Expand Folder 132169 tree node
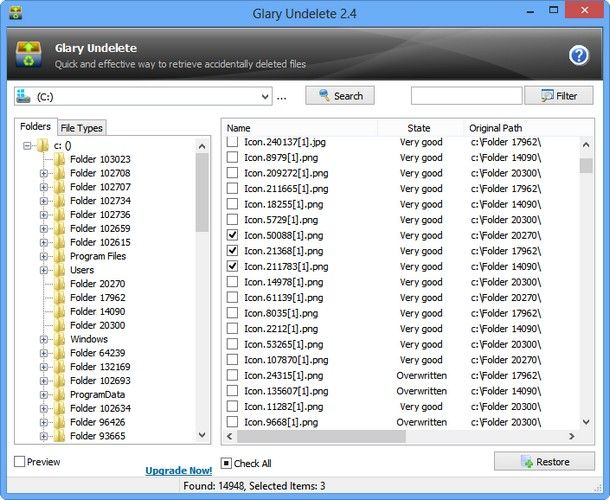 [44, 367]
